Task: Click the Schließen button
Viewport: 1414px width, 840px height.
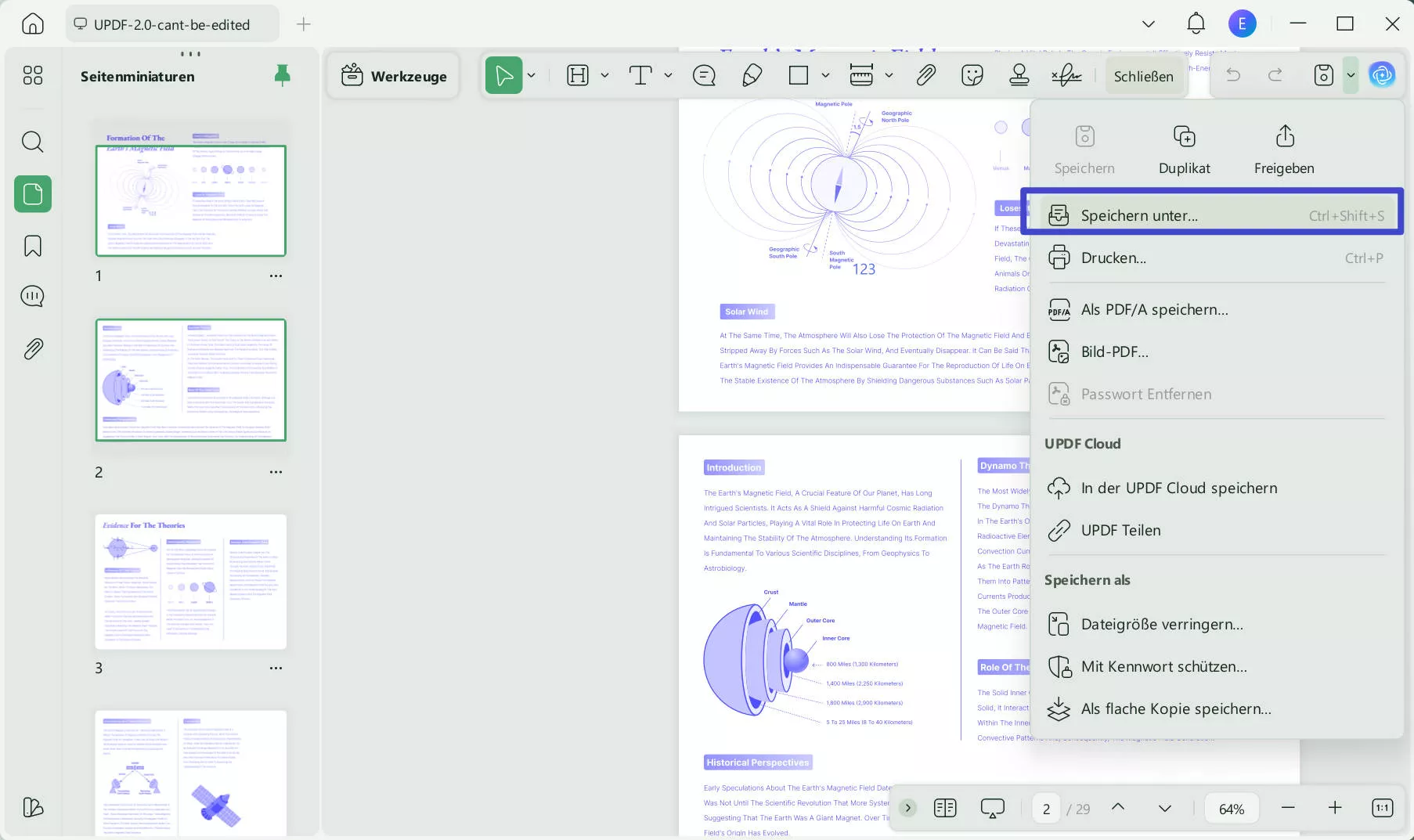Action: tap(1143, 76)
